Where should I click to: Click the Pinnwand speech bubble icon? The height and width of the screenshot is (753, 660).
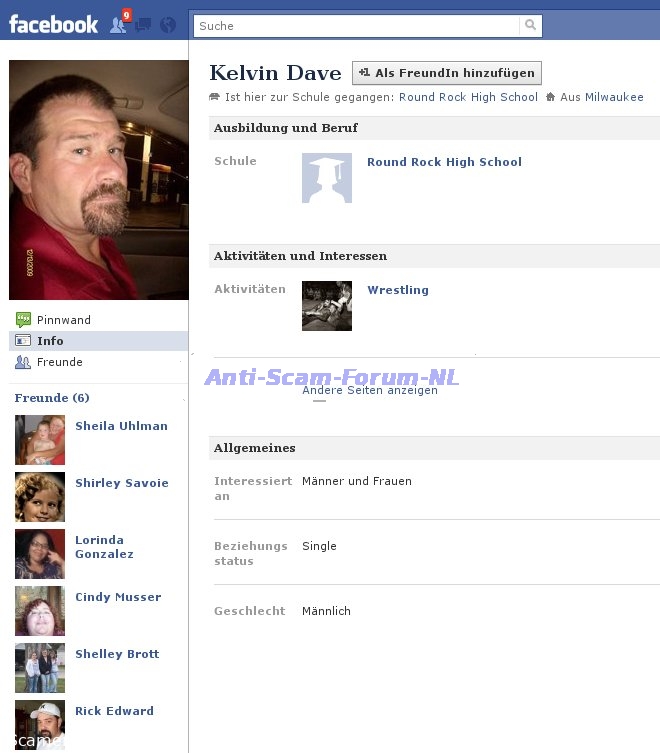23,319
